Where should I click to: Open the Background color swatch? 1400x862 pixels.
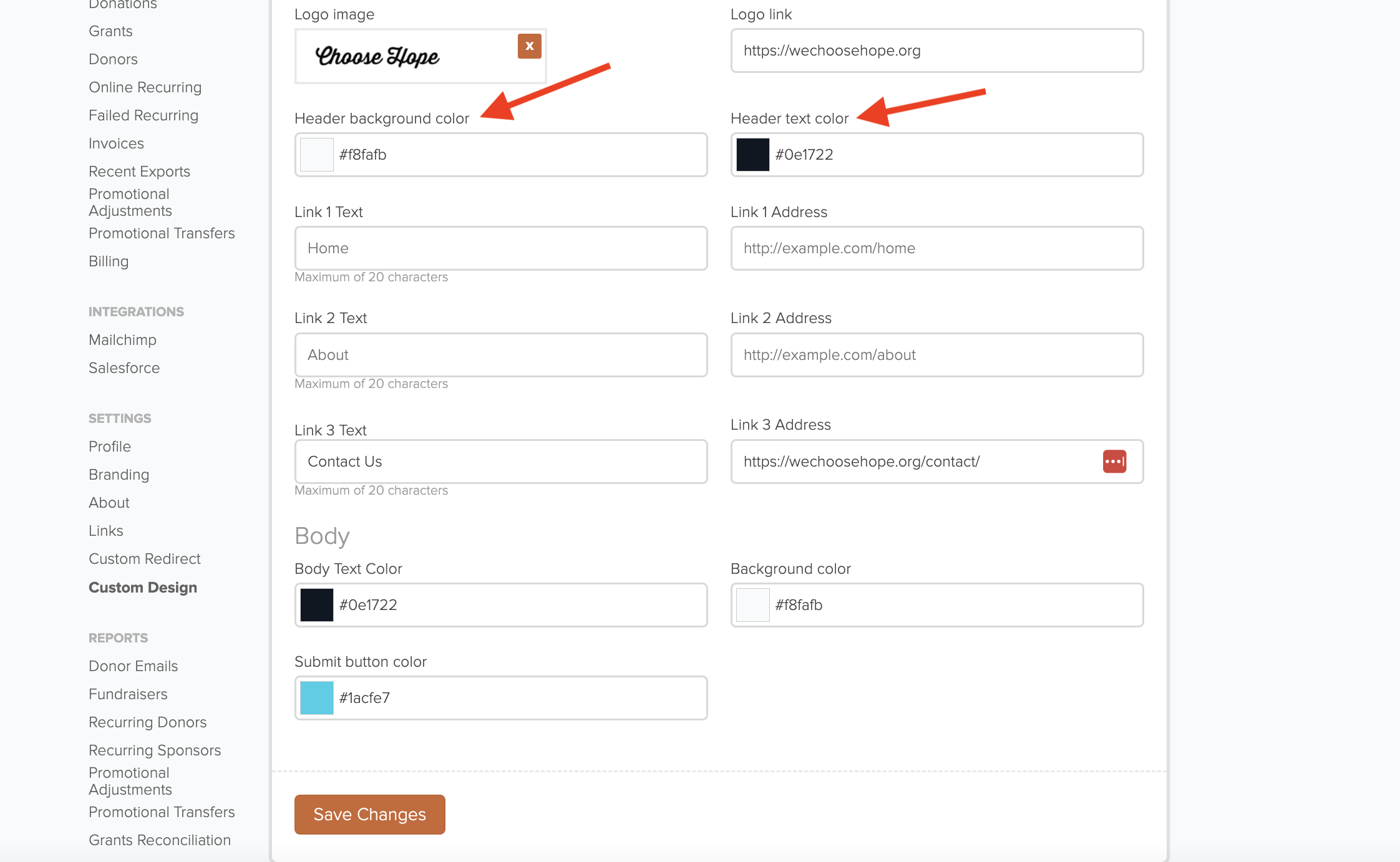[753, 605]
